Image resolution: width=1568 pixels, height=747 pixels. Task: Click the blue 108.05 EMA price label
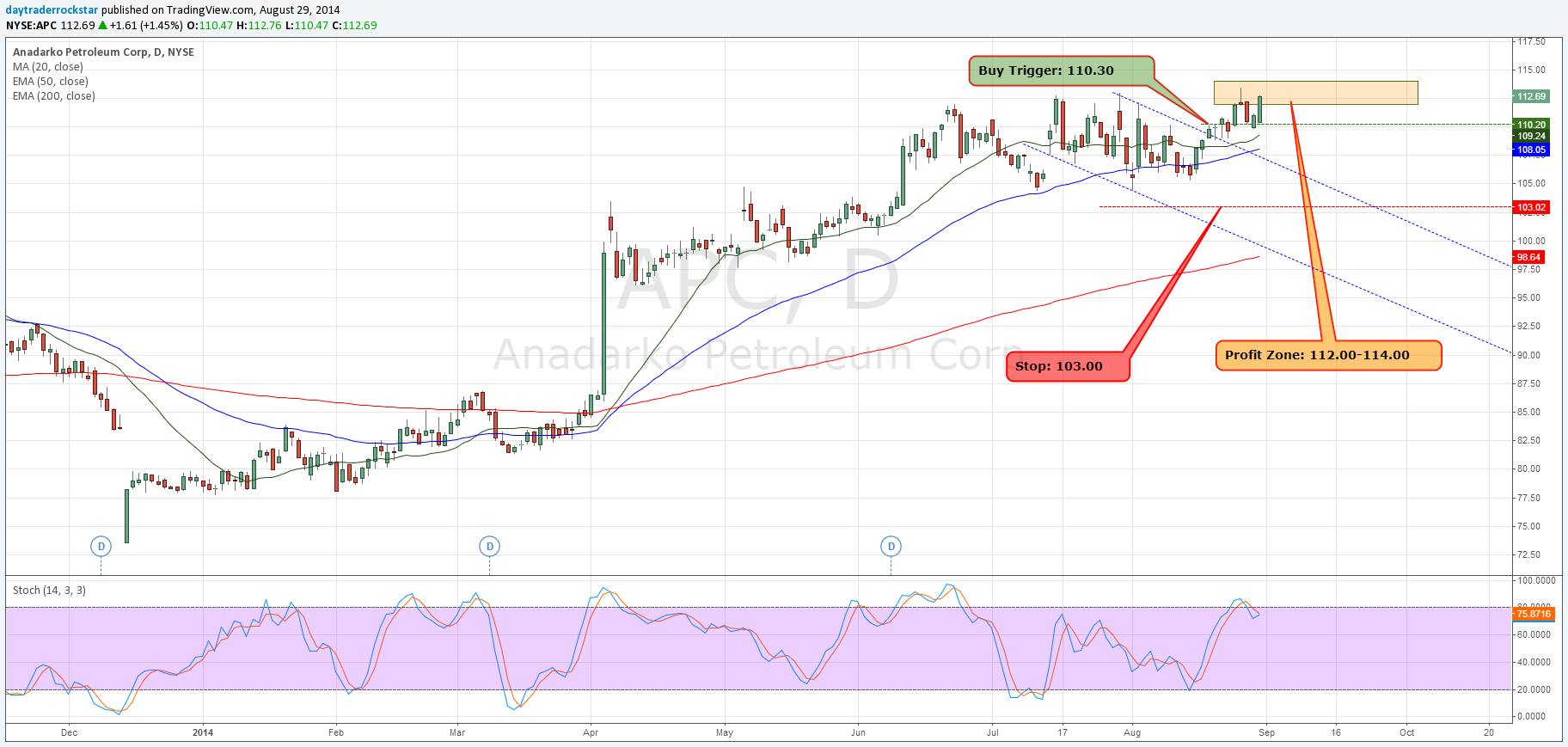point(1531,150)
